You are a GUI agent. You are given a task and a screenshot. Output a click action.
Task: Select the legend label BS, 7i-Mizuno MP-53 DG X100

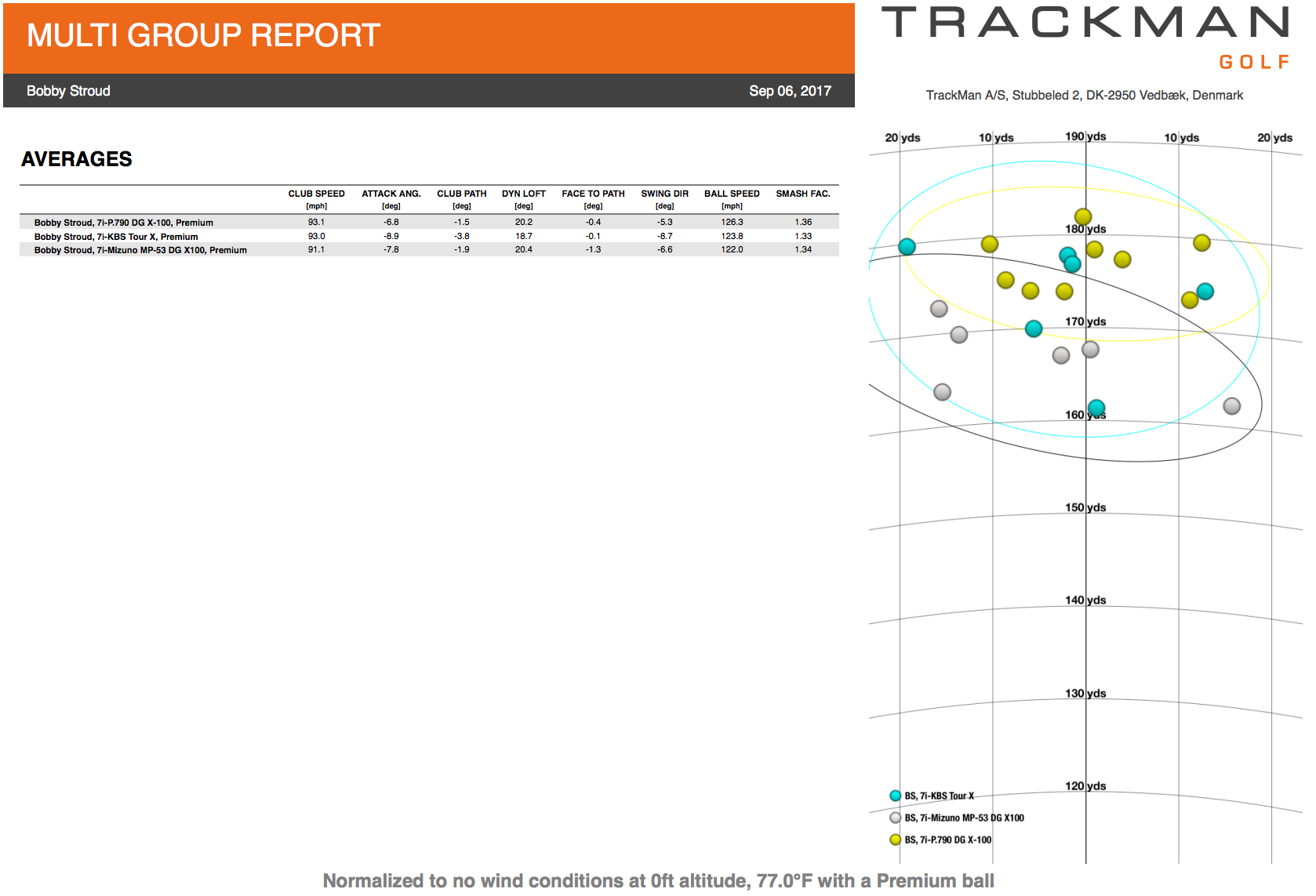pos(964,818)
